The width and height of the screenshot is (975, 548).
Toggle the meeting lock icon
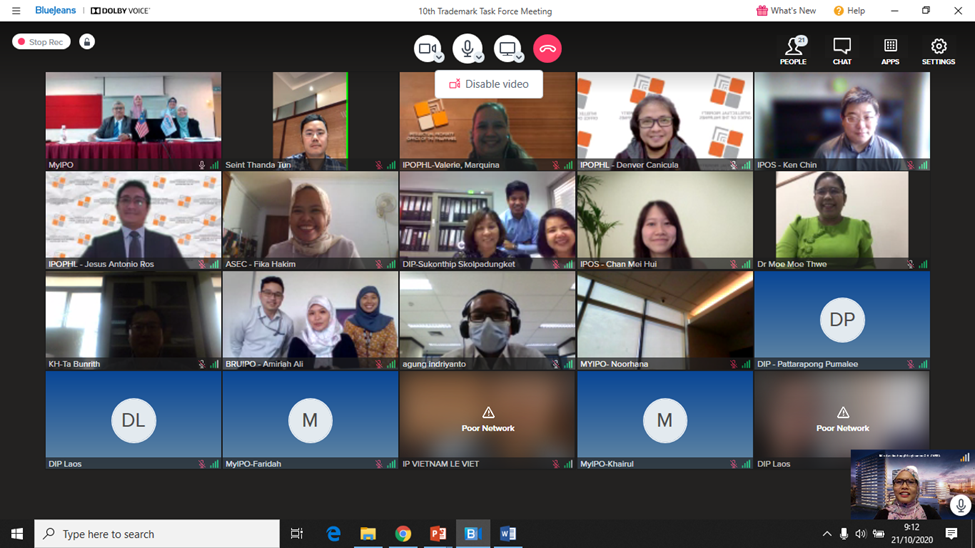pyautogui.click(x=87, y=42)
